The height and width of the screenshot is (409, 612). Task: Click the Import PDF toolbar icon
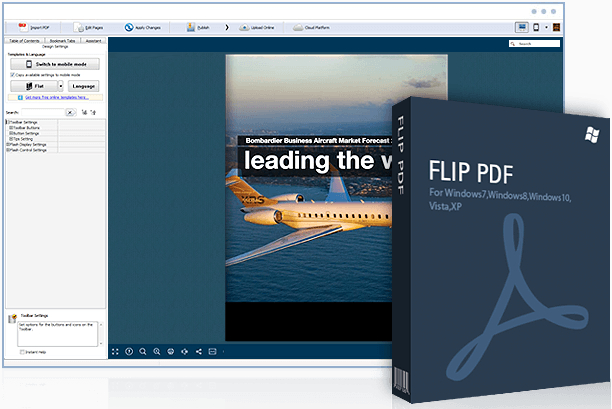[22, 28]
